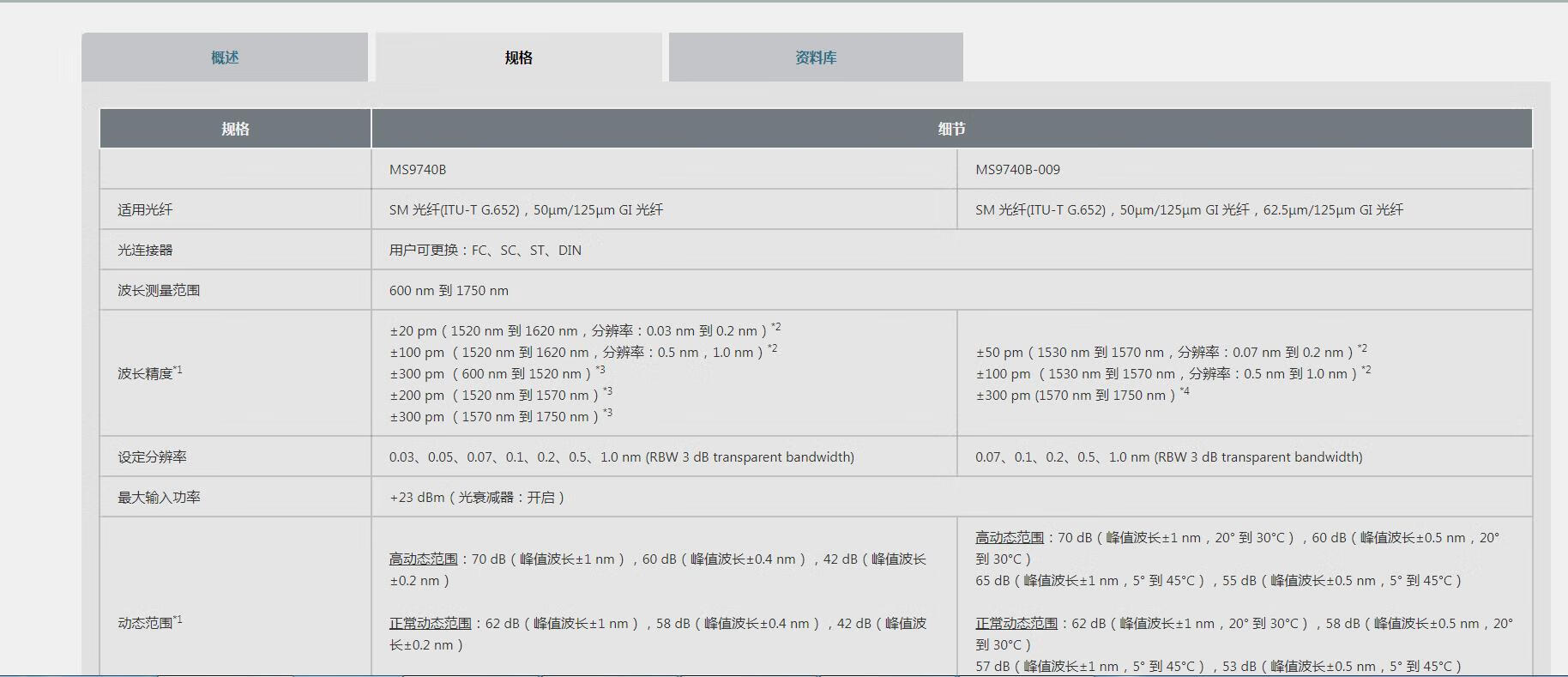1568x677 pixels.
Task: Select the MS9740B-009 model cell
Action: click(x=1245, y=169)
